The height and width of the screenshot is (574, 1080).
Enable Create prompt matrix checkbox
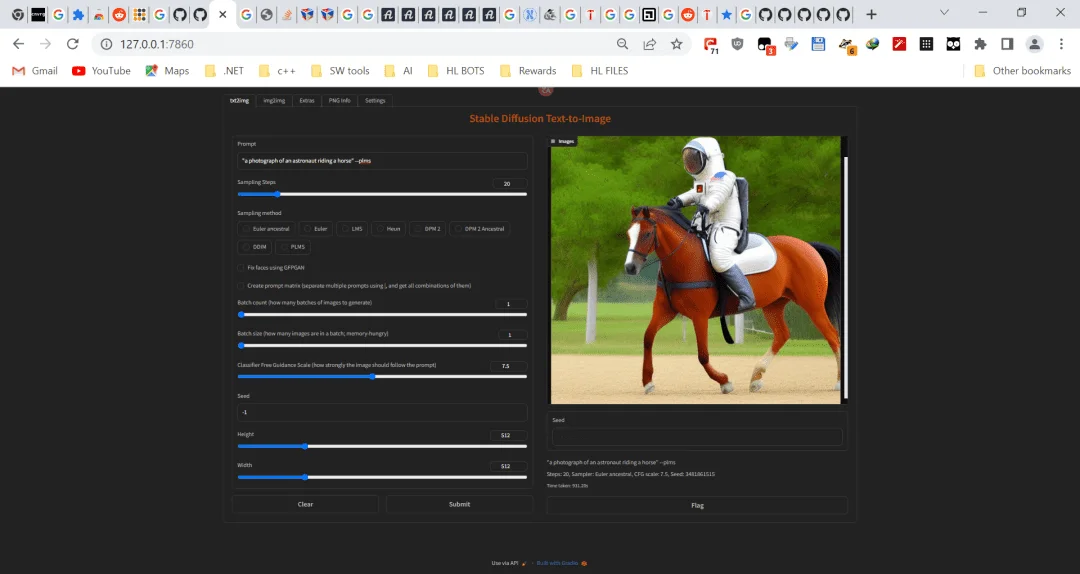click(241, 285)
